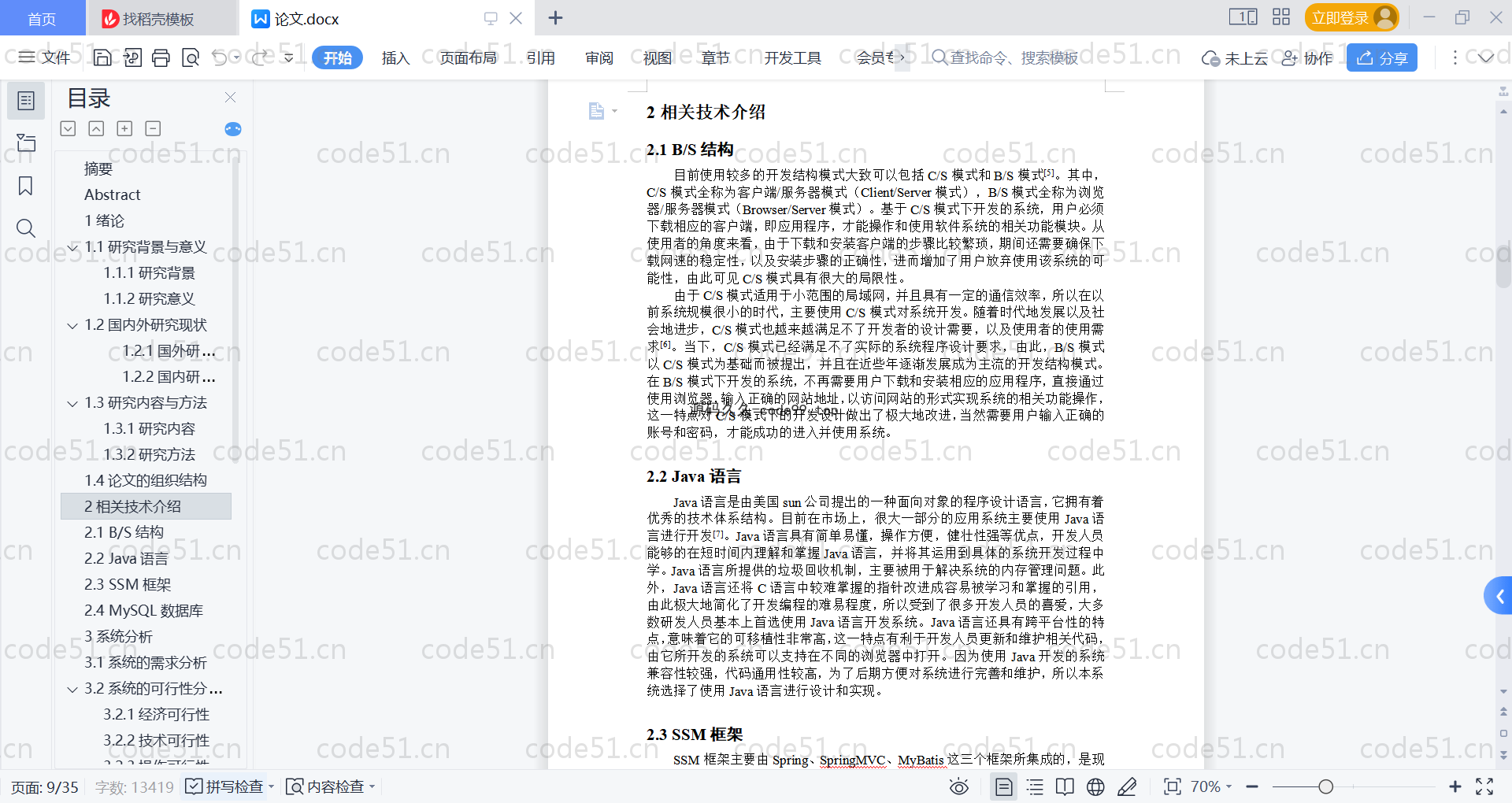Switch to outline view
This screenshot has width=1512, height=803.
click(1035, 786)
